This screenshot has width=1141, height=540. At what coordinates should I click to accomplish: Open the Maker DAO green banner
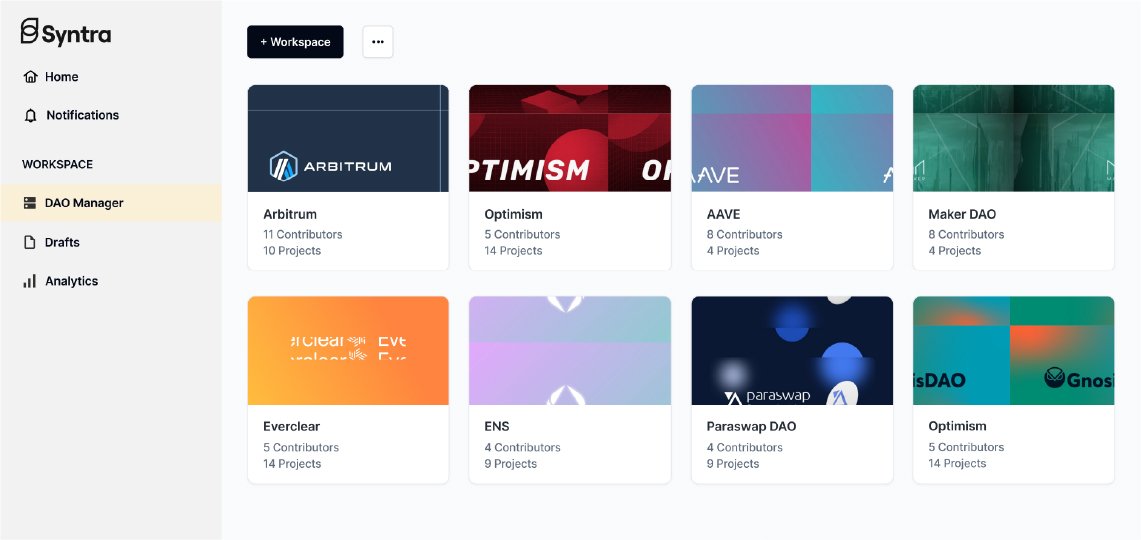[1014, 138]
